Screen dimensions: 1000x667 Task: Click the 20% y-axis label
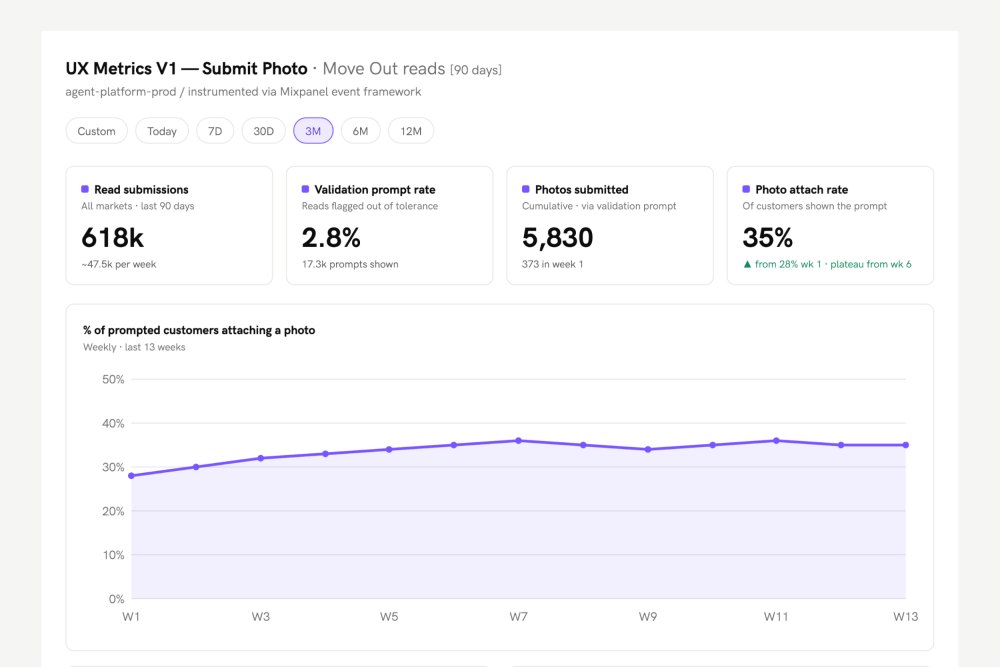tap(113, 511)
